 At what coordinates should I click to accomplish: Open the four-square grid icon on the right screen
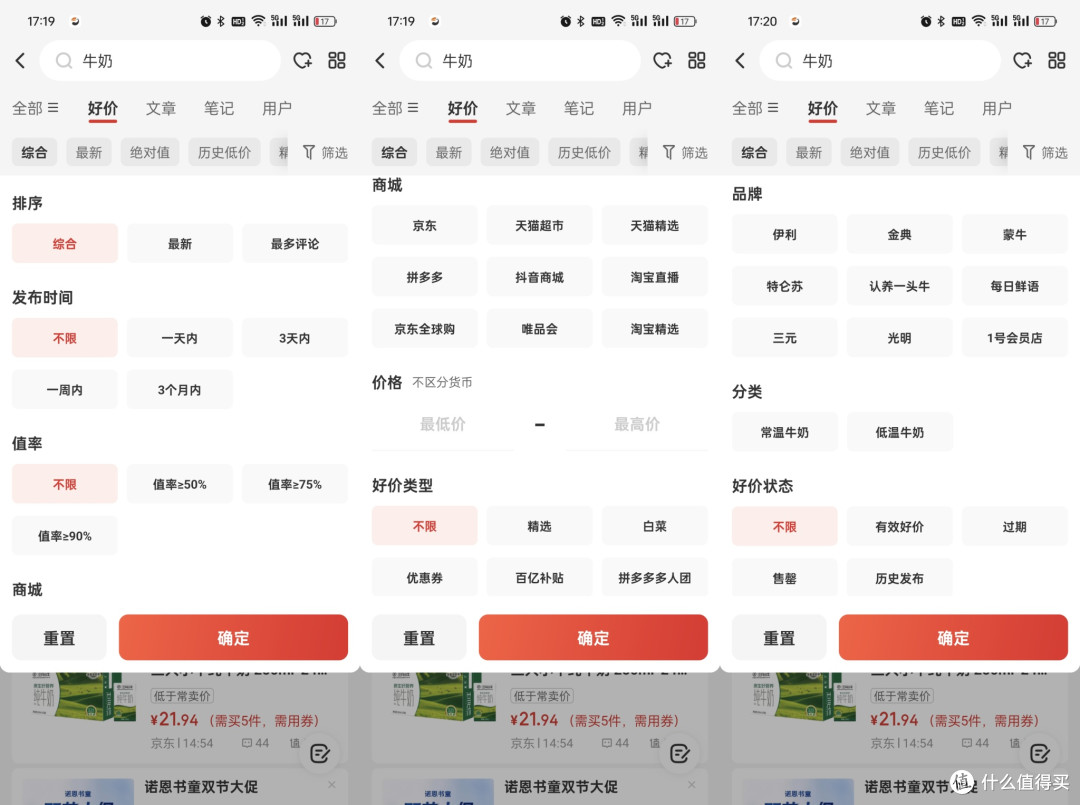point(1057,61)
